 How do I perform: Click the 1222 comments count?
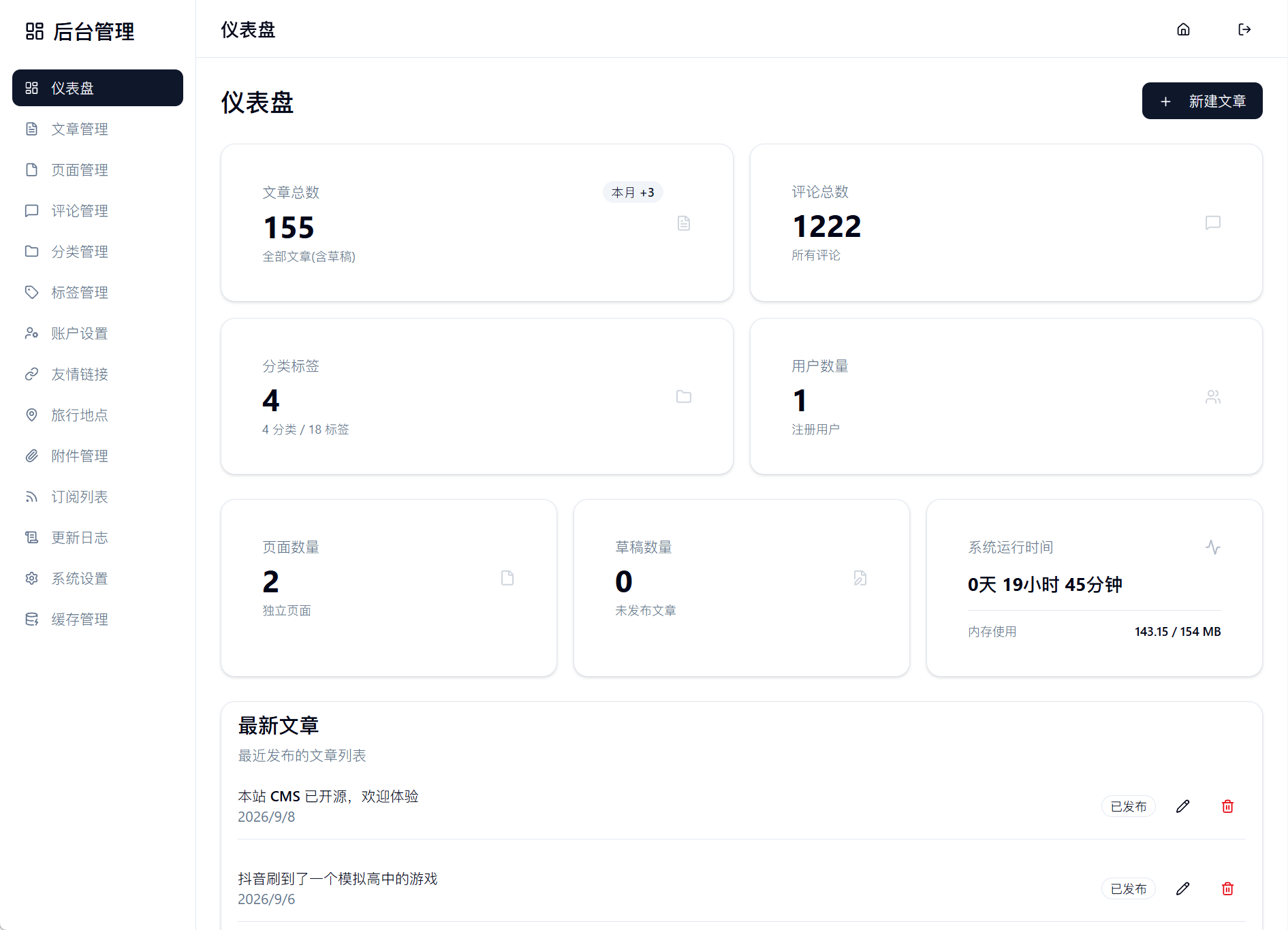[x=827, y=226]
